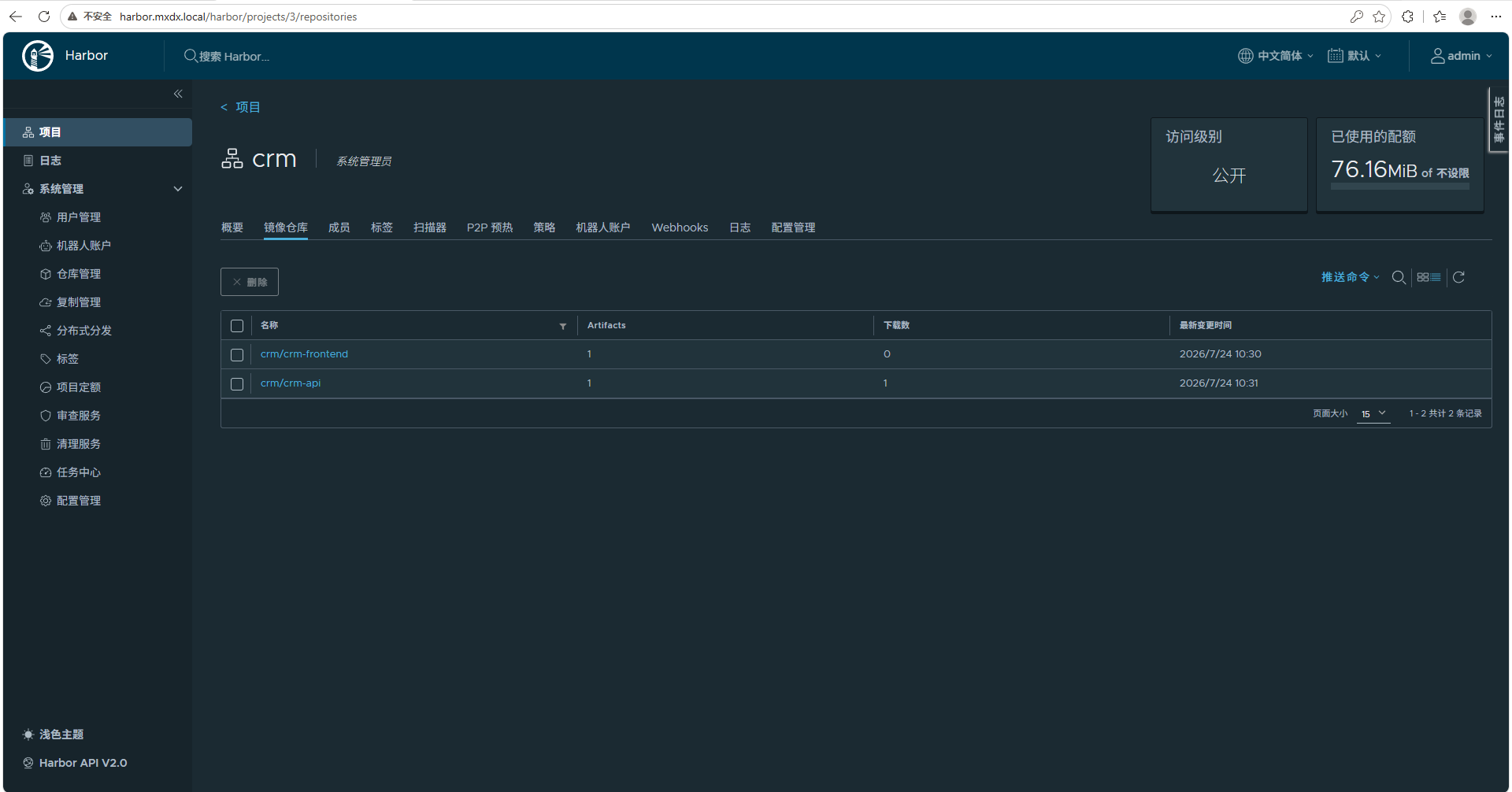
Task: Open browser password key icon
Action: tap(1357, 17)
